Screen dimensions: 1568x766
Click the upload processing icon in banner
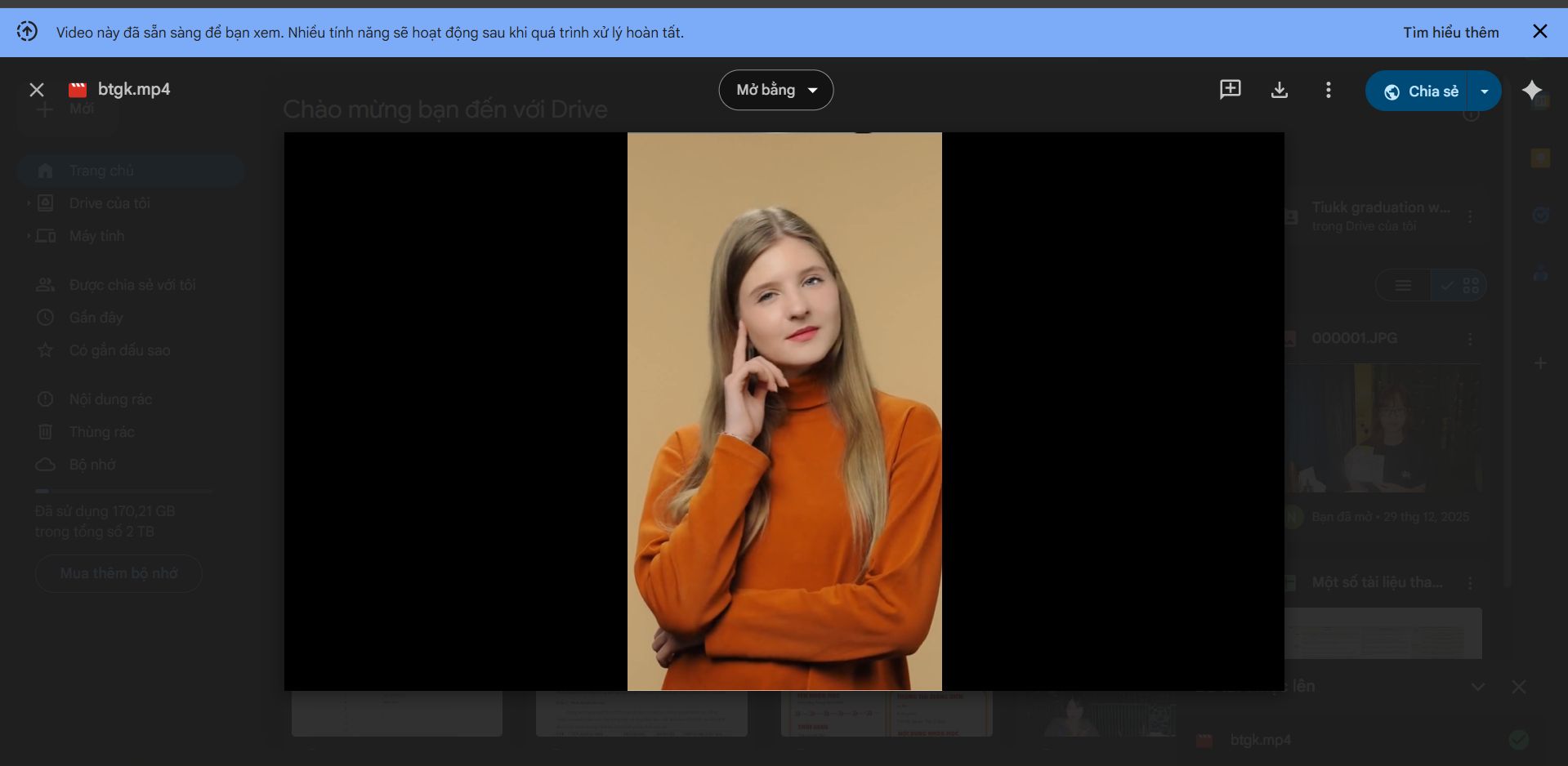click(27, 32)
